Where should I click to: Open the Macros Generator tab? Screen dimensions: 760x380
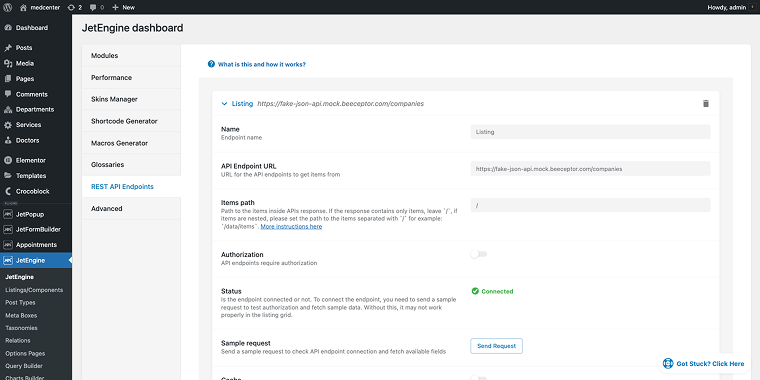(x=131, y=143)
